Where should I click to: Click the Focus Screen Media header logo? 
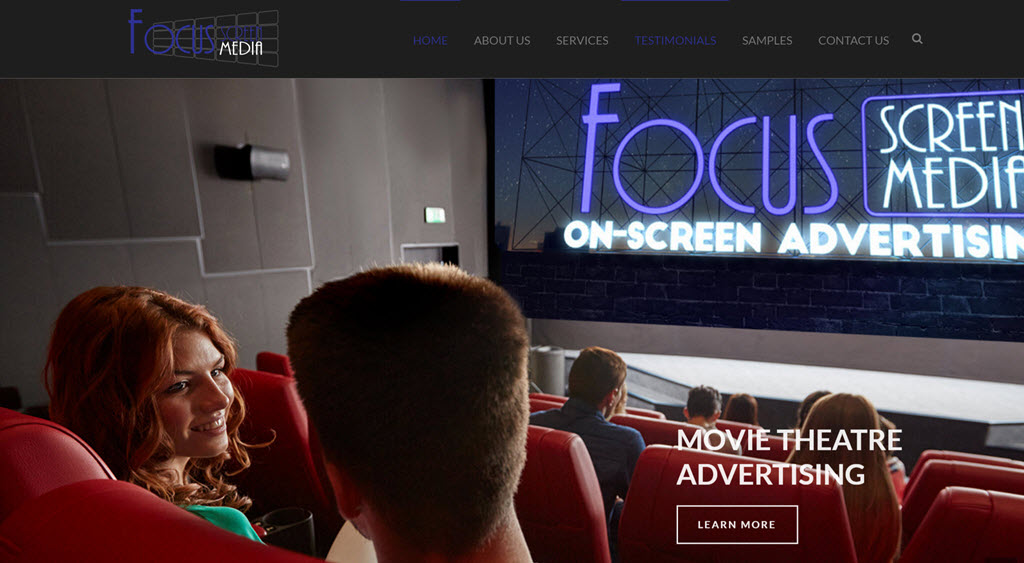point(204,38)
